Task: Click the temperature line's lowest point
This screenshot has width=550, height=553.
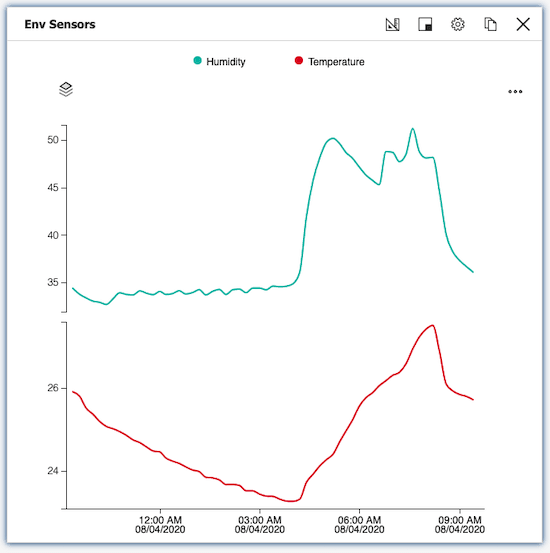Action: click(x=291, y=501)
